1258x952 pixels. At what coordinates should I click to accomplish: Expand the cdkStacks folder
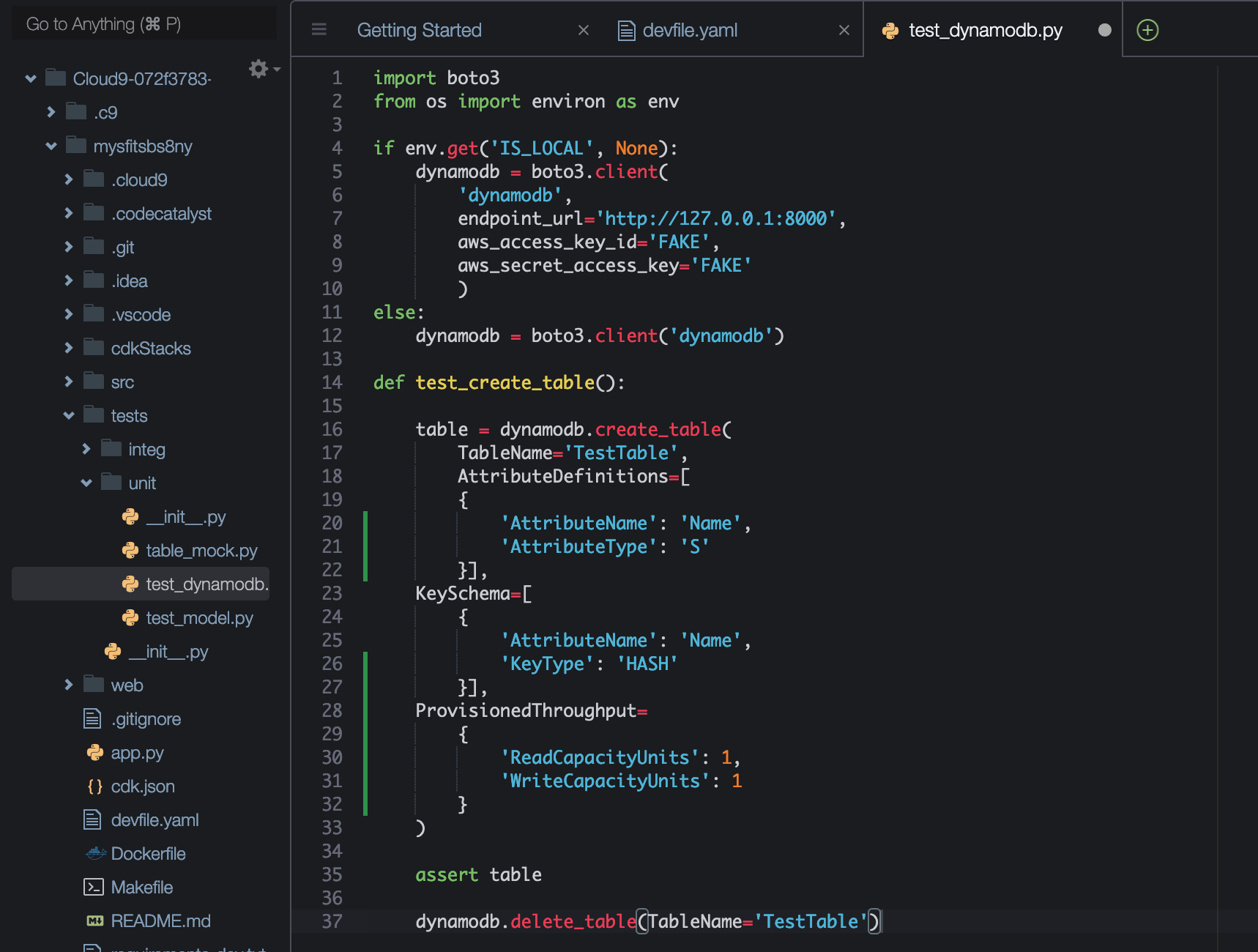pyautogui.click(x=68, y=348)
